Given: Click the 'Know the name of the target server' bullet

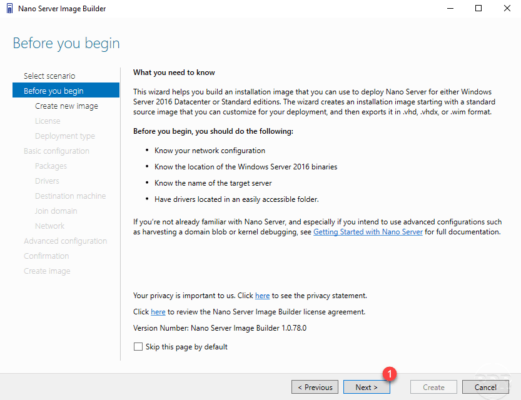Looking at the screenshot, I should click(x=213, y=183).
